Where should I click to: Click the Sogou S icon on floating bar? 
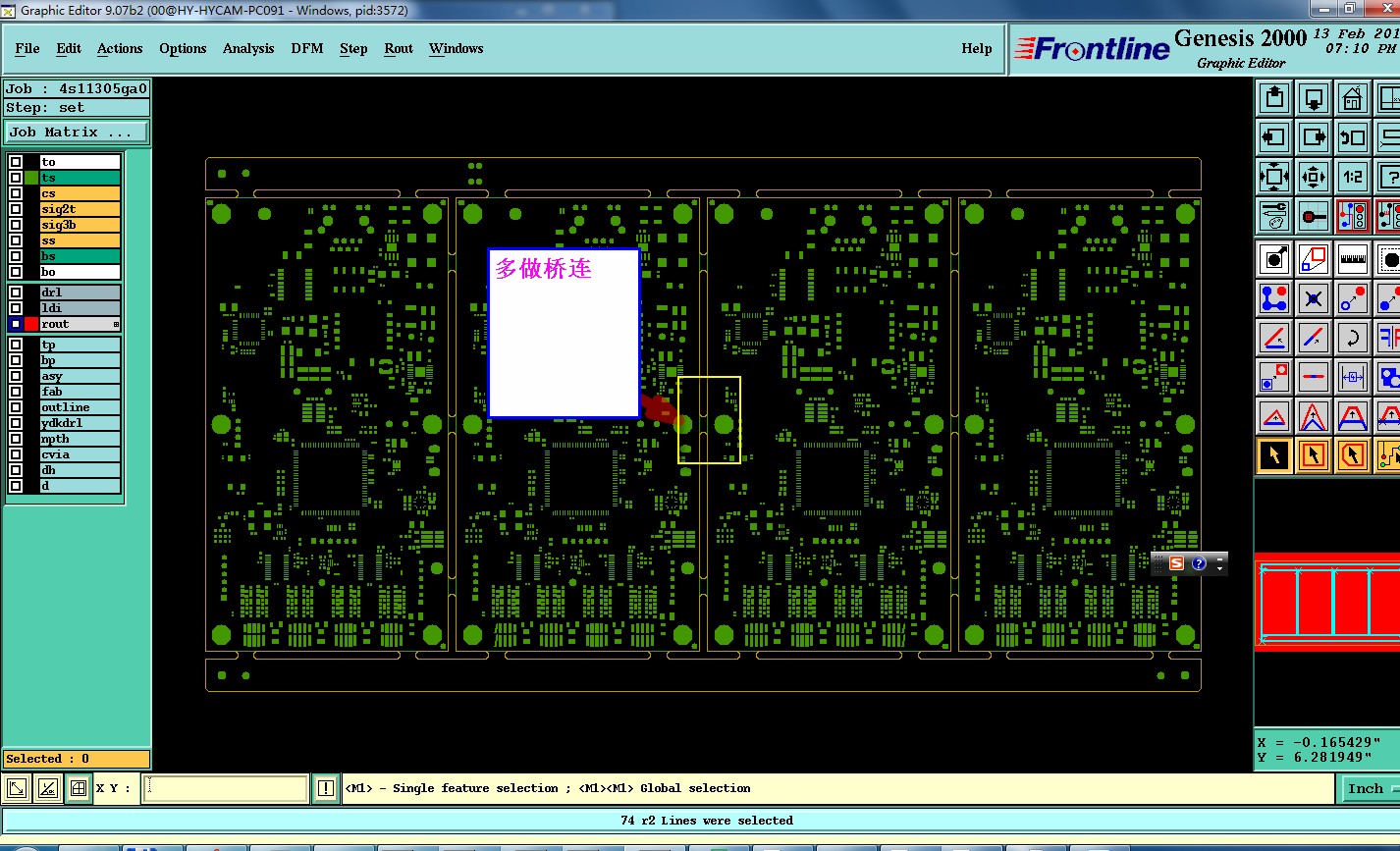[1176, 563]
